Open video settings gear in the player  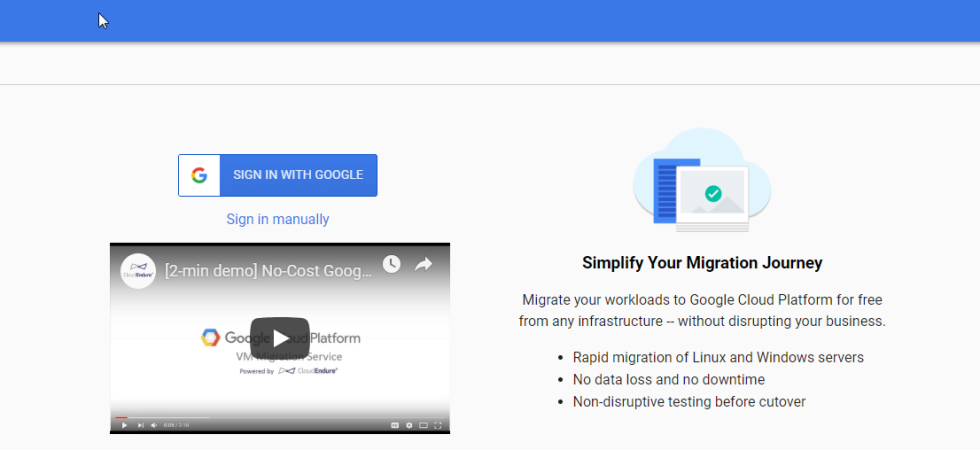coord(409,426)
